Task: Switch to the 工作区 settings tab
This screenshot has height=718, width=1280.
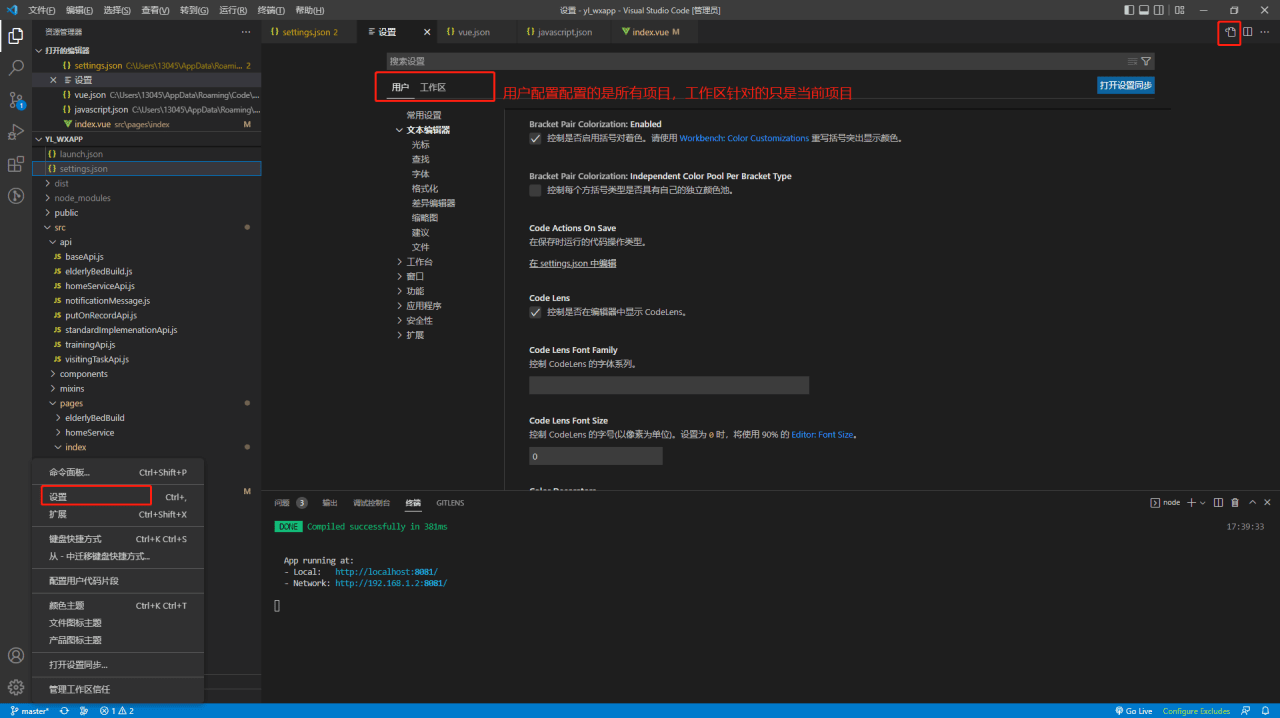Action: click(x=433, y=88)
